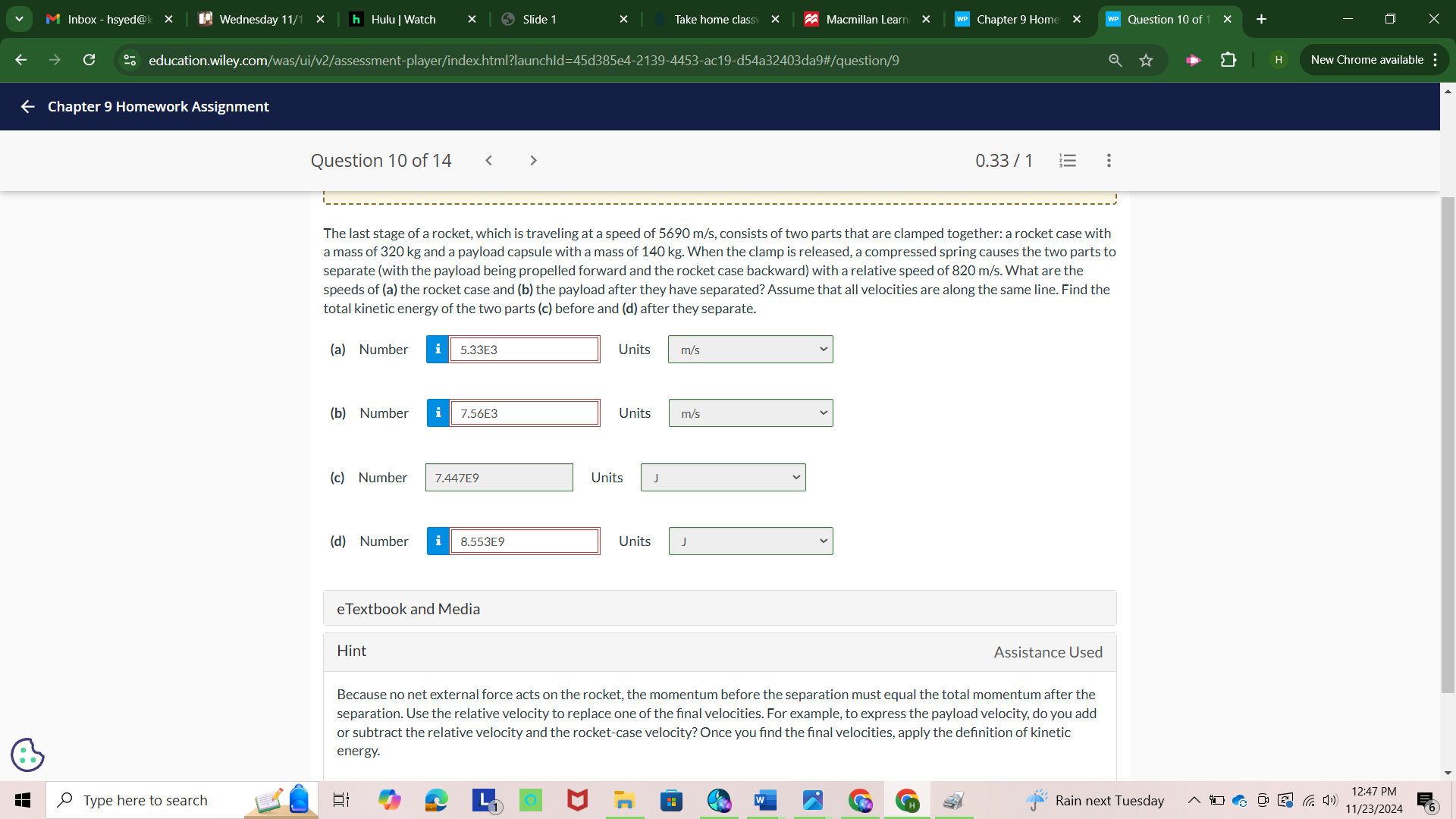Bookmark this page with the star icon
This screenshot has width=1456, height=819.
pos(1146,60)
